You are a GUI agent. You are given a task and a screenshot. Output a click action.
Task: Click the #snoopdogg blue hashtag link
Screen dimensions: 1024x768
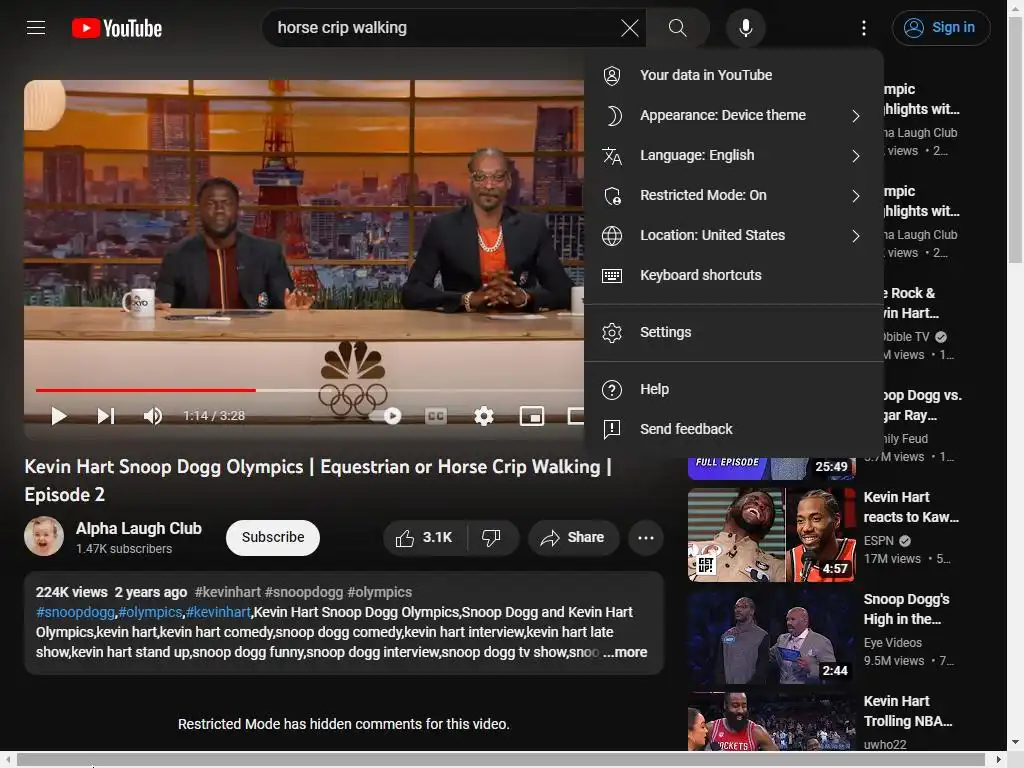[75, 612]
